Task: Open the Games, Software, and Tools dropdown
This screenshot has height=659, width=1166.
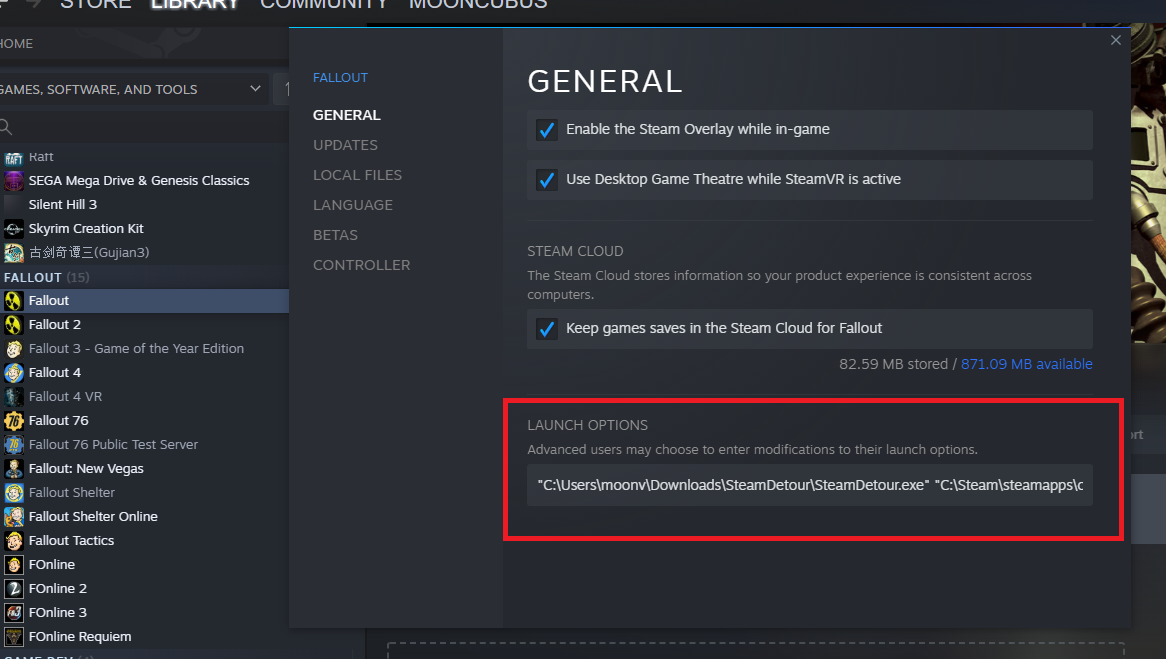Action: coord(130,89)
